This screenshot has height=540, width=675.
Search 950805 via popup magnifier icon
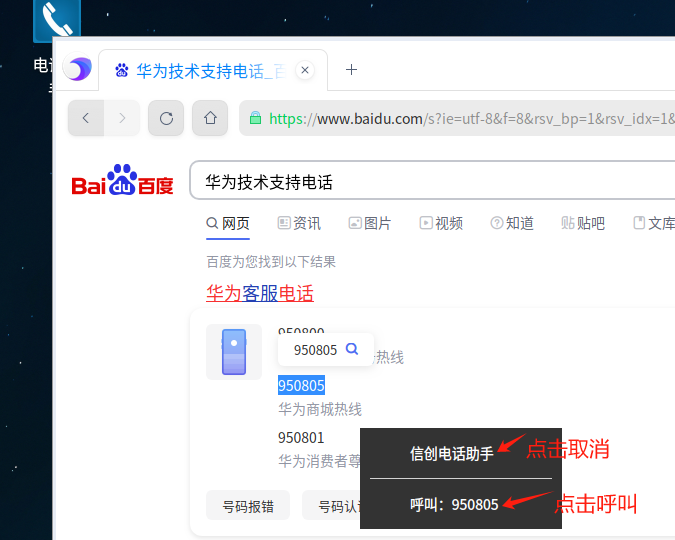point(352,349)
